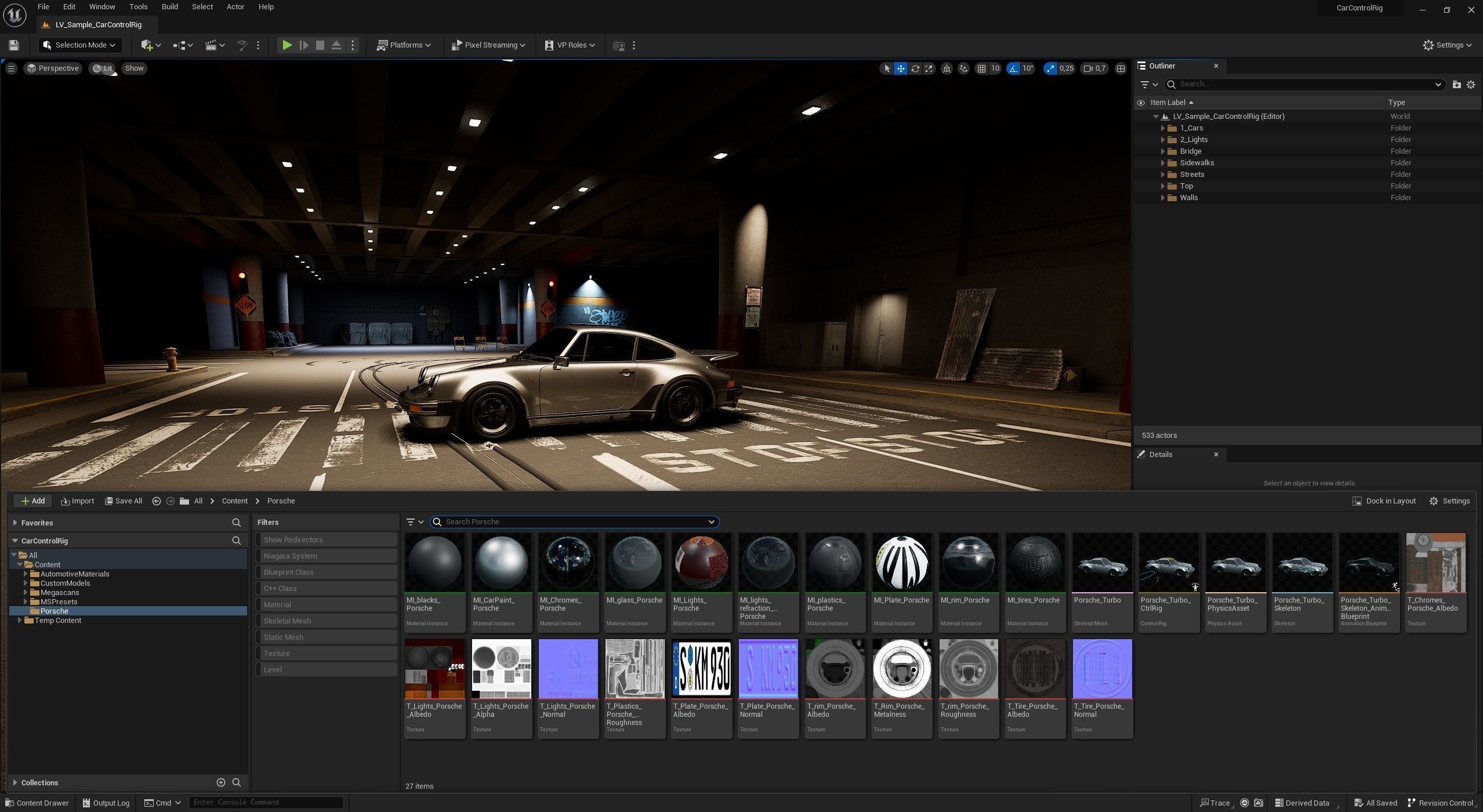
Task: Toggle rotation snapping angle icon
Action: coord(1013,68)
